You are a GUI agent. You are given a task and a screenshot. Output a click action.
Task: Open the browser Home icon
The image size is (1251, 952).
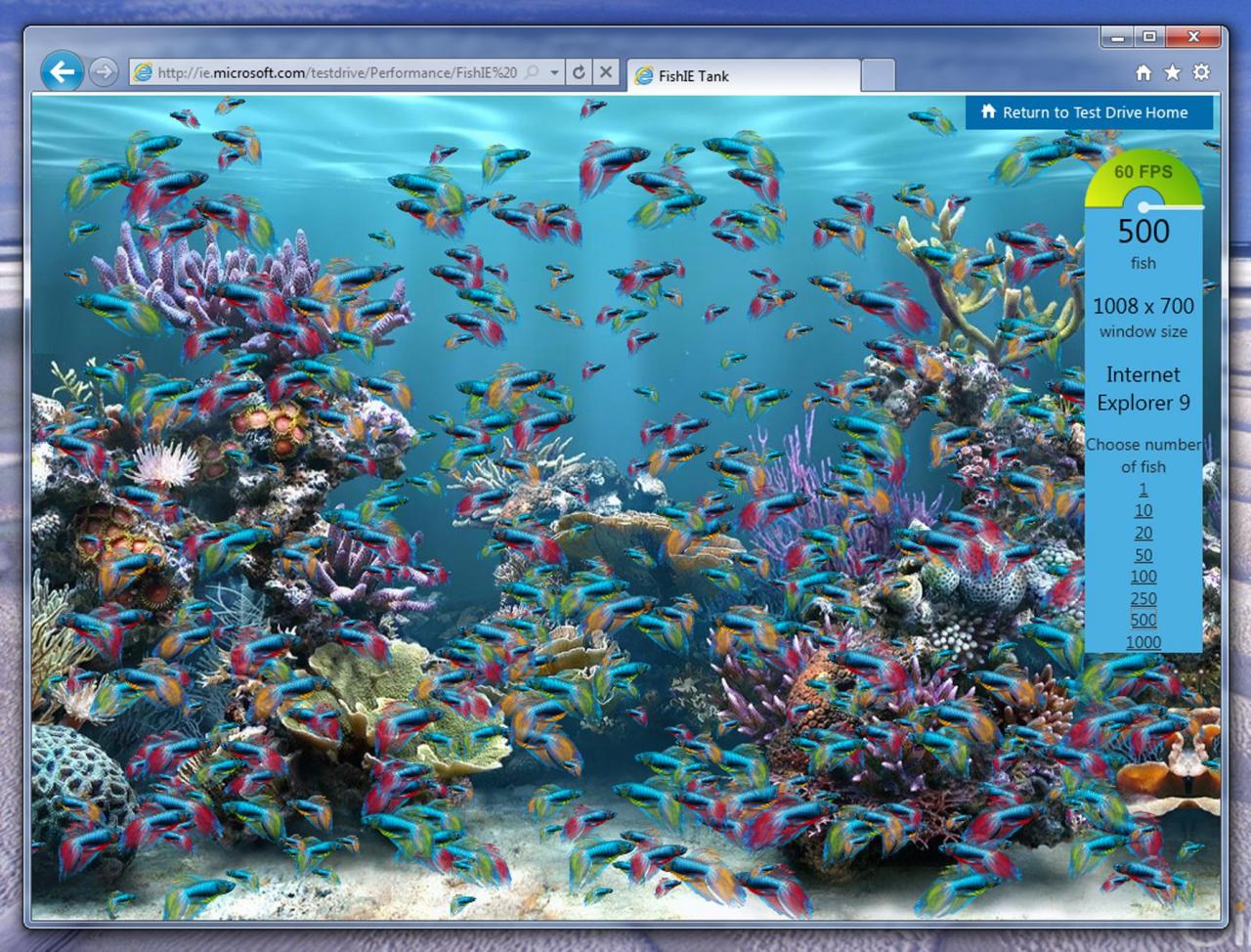[x=1143, y=72]
